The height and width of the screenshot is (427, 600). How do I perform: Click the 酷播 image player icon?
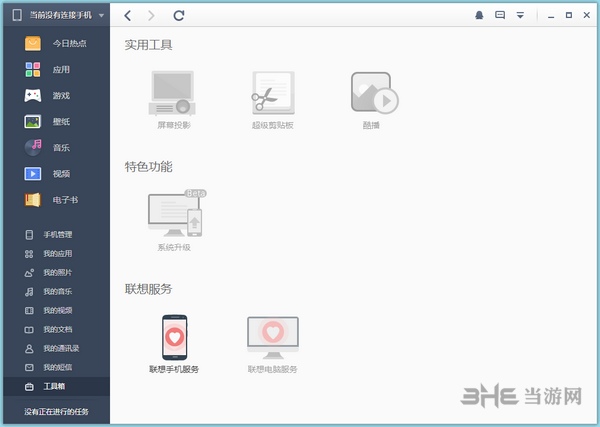(375, 93)
